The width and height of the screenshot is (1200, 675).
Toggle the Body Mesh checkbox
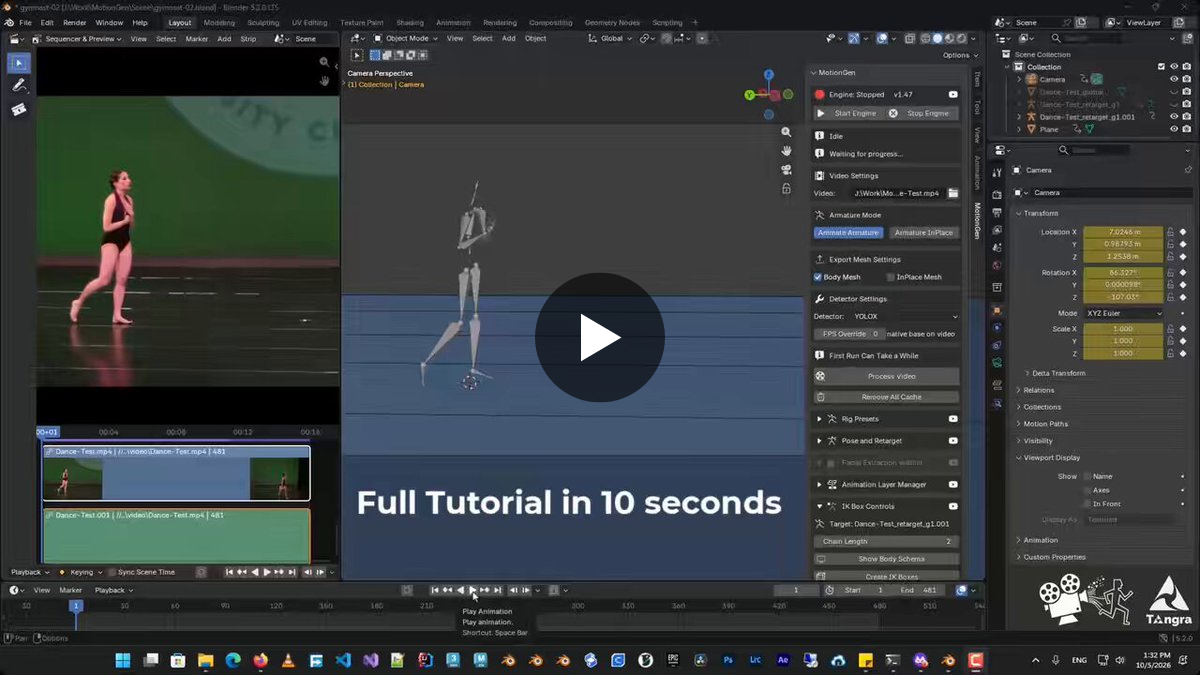[x=818, y=277]
